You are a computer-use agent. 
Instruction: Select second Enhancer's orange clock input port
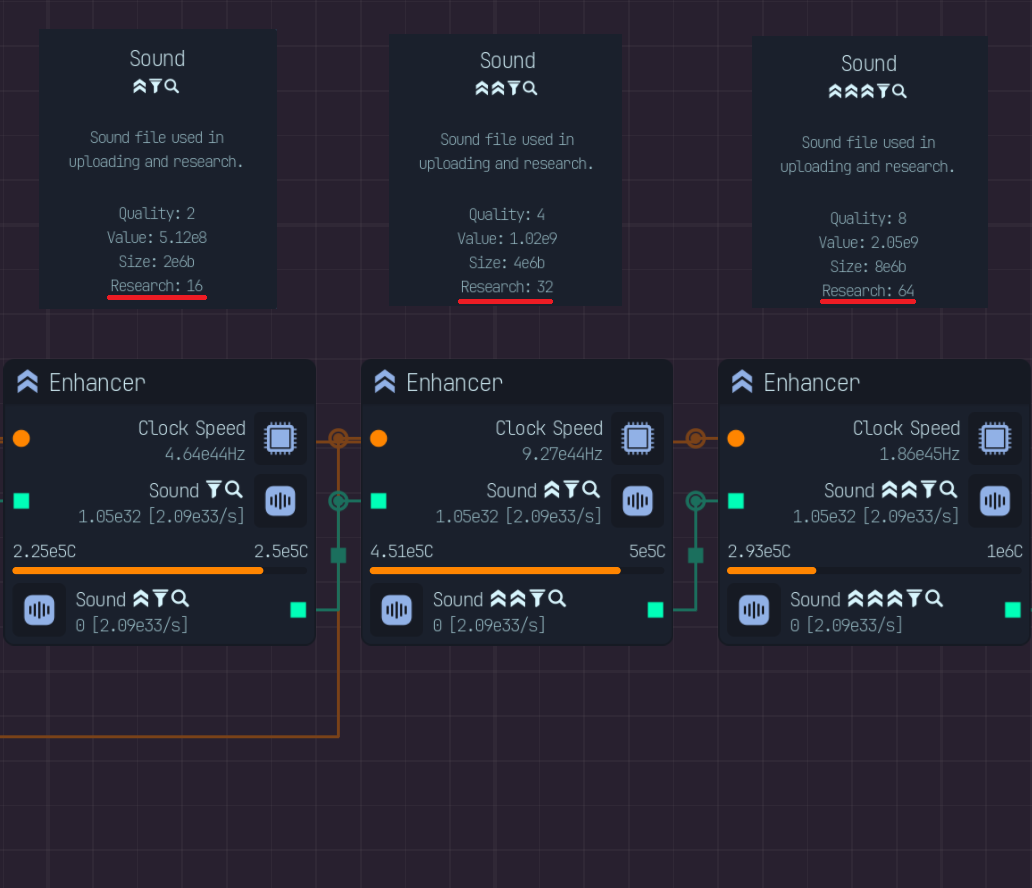(378, 438)
